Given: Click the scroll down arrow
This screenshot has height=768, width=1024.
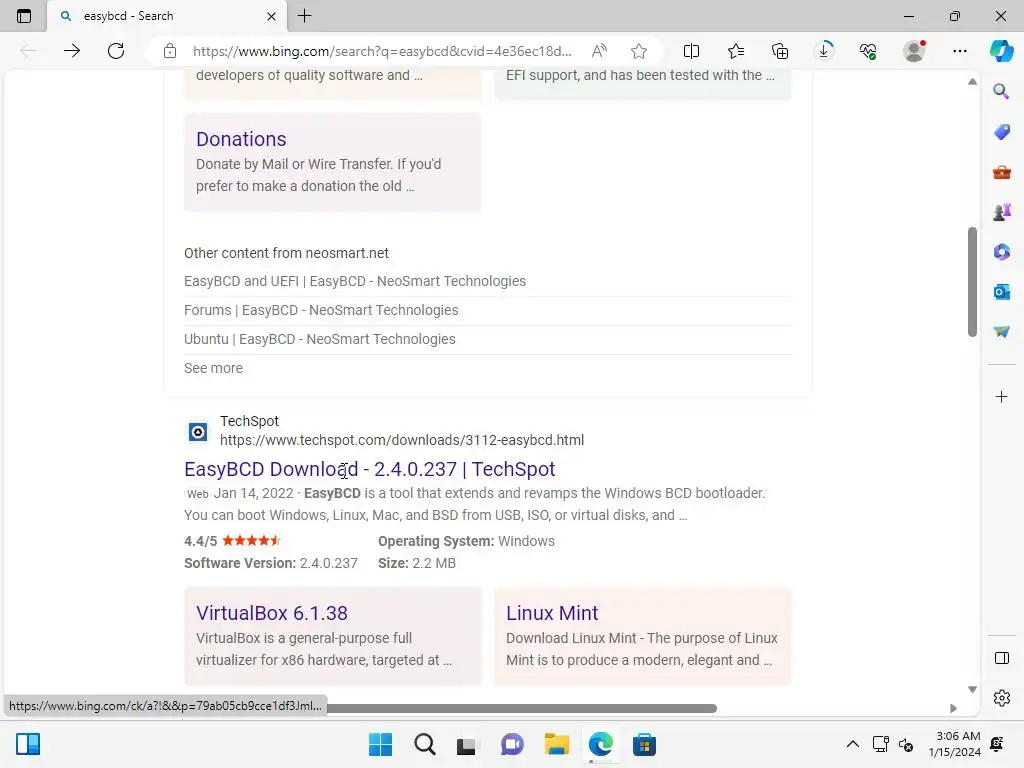Looking at the screenshot, I should coord(972,689).
